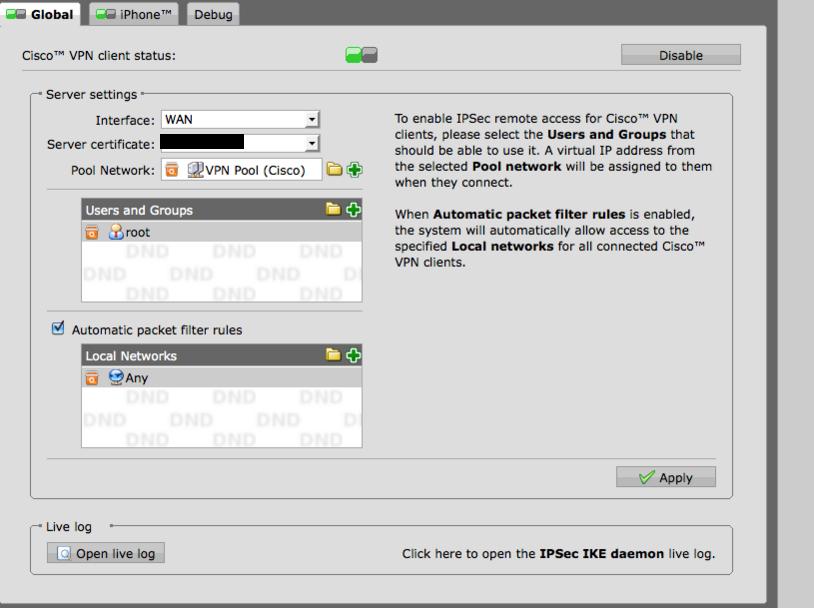Open the Debug tab

coord(213,14)
